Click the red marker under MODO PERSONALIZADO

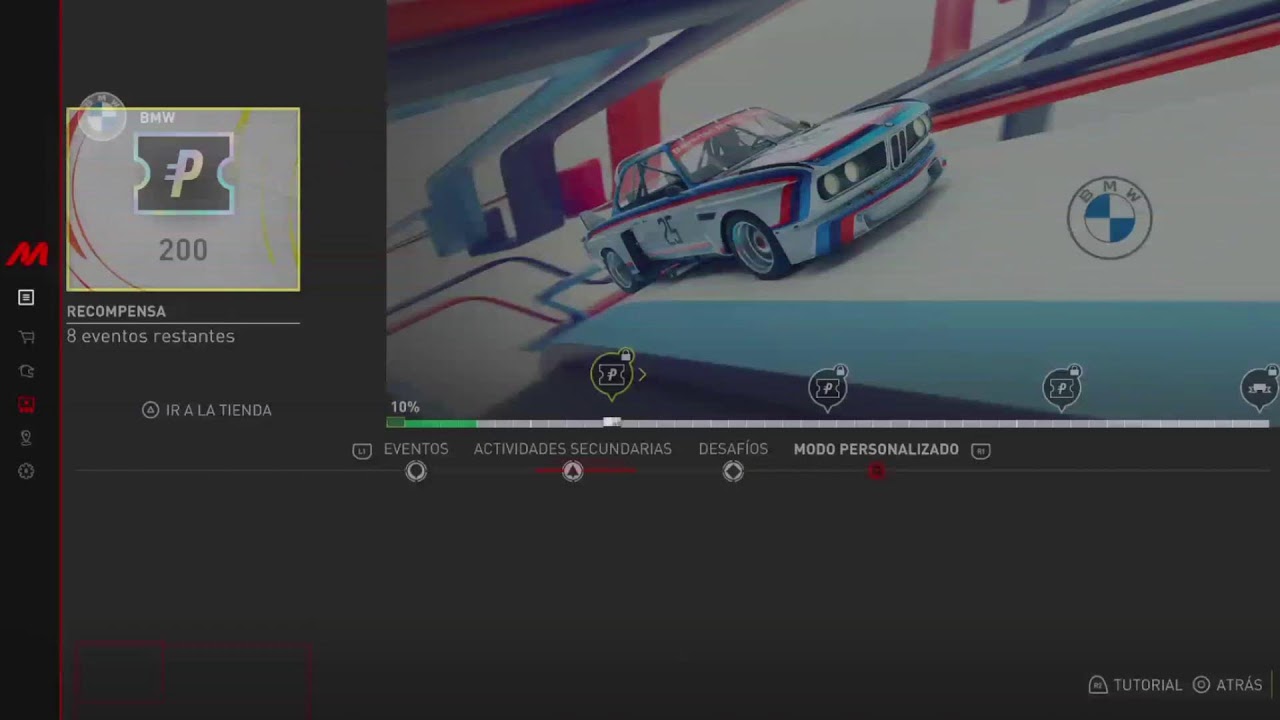point(877,471)
